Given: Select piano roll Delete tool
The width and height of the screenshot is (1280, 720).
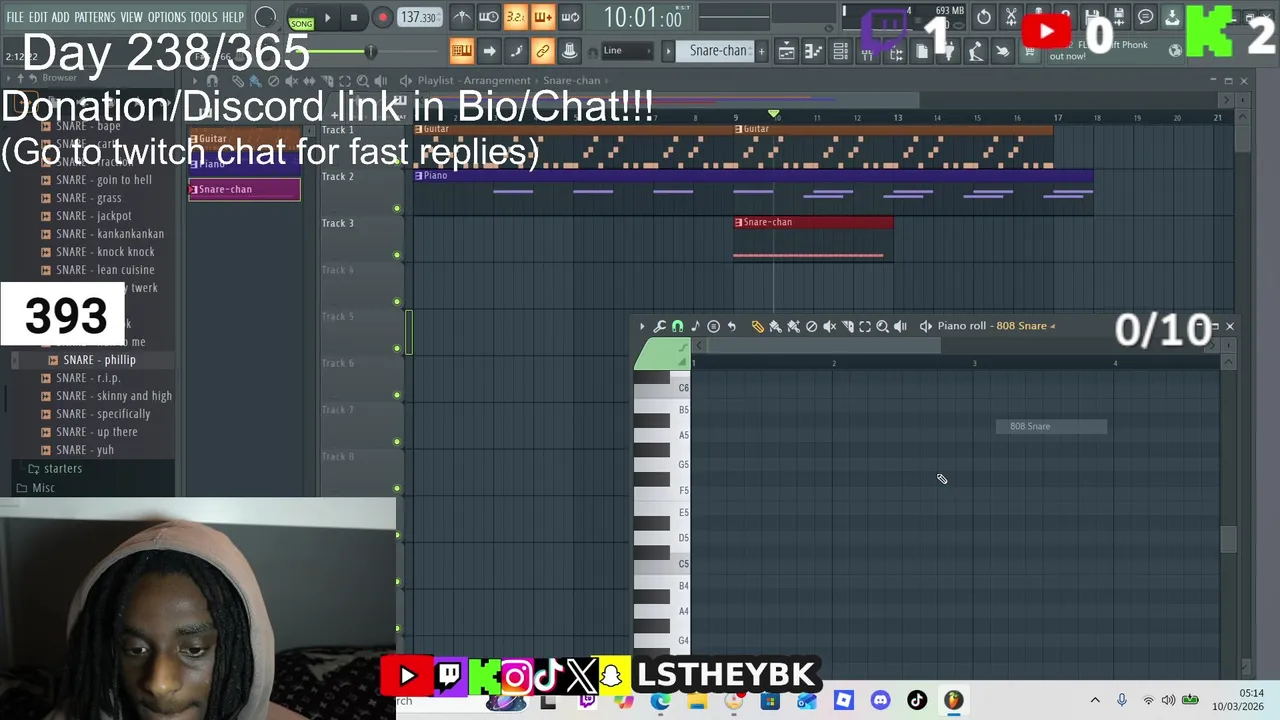Looking at the screenshot, I should (x=811, y=326).
